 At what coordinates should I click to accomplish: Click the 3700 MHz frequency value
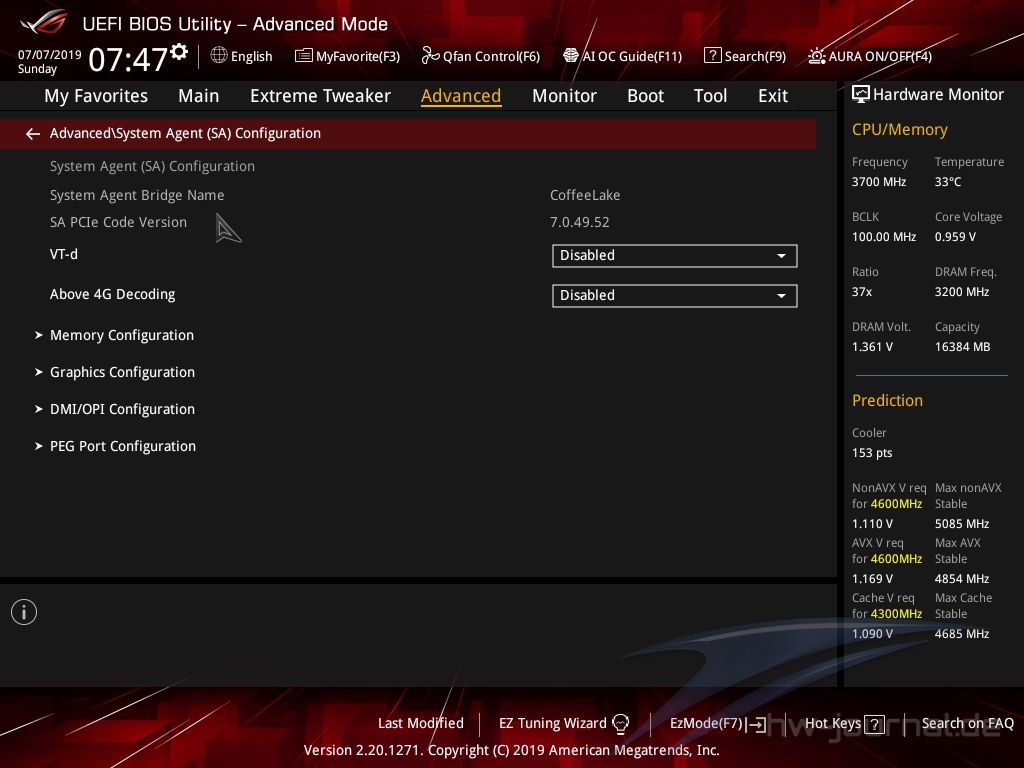(878, 182)
